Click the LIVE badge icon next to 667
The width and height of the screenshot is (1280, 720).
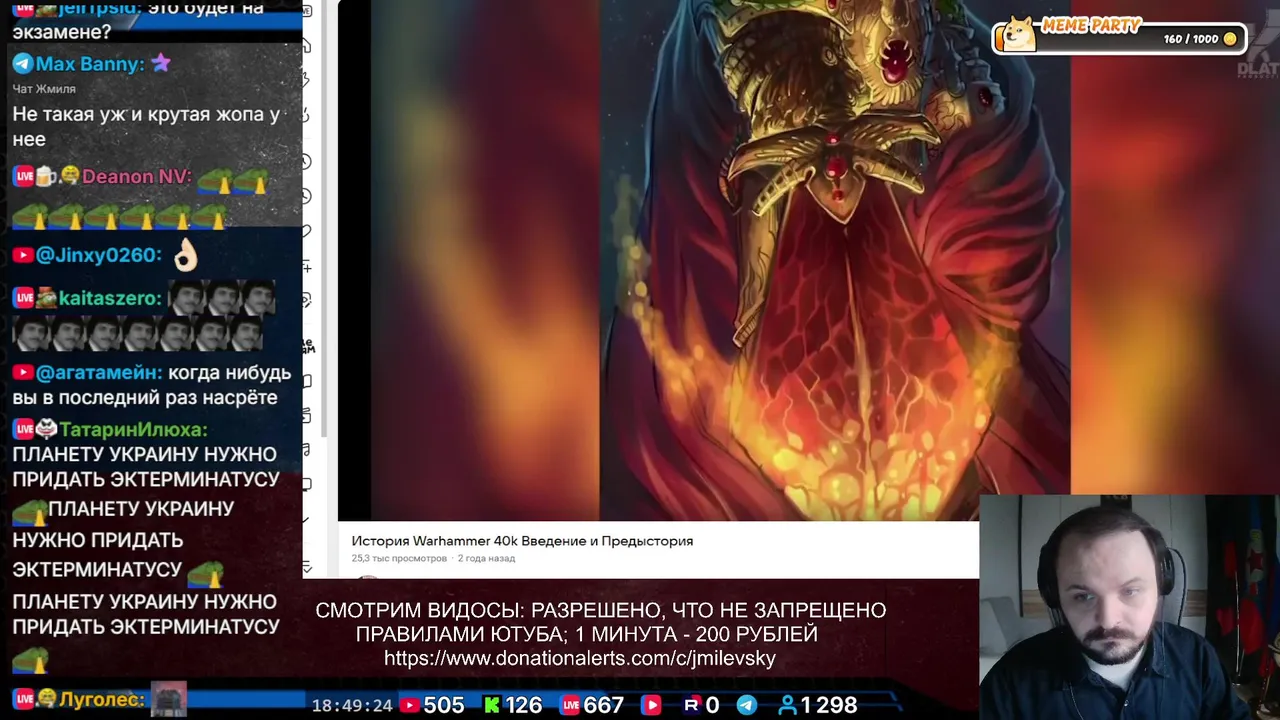(x=569, y=705)
